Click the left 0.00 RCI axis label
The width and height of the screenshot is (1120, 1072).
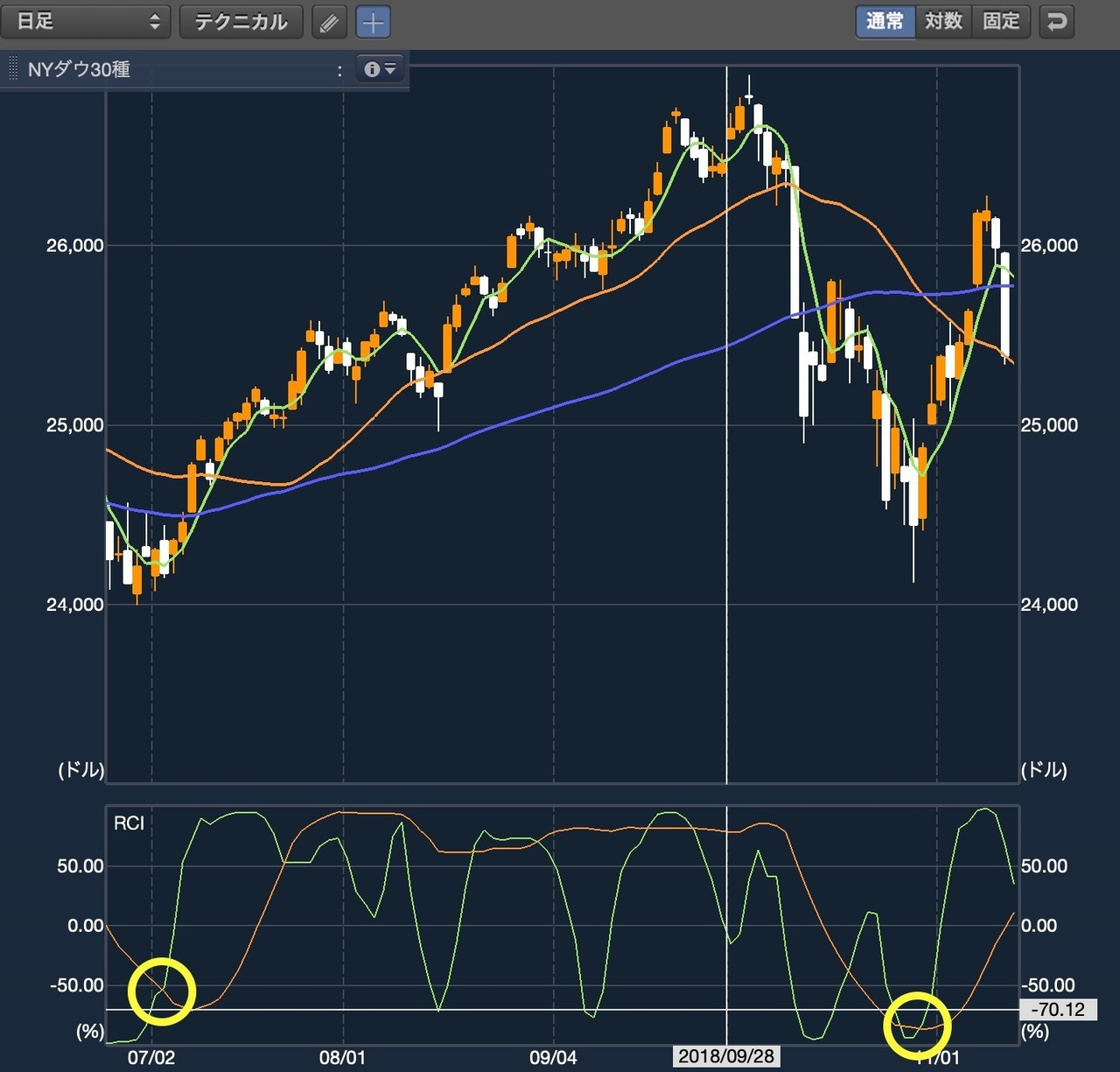[85, 926]
